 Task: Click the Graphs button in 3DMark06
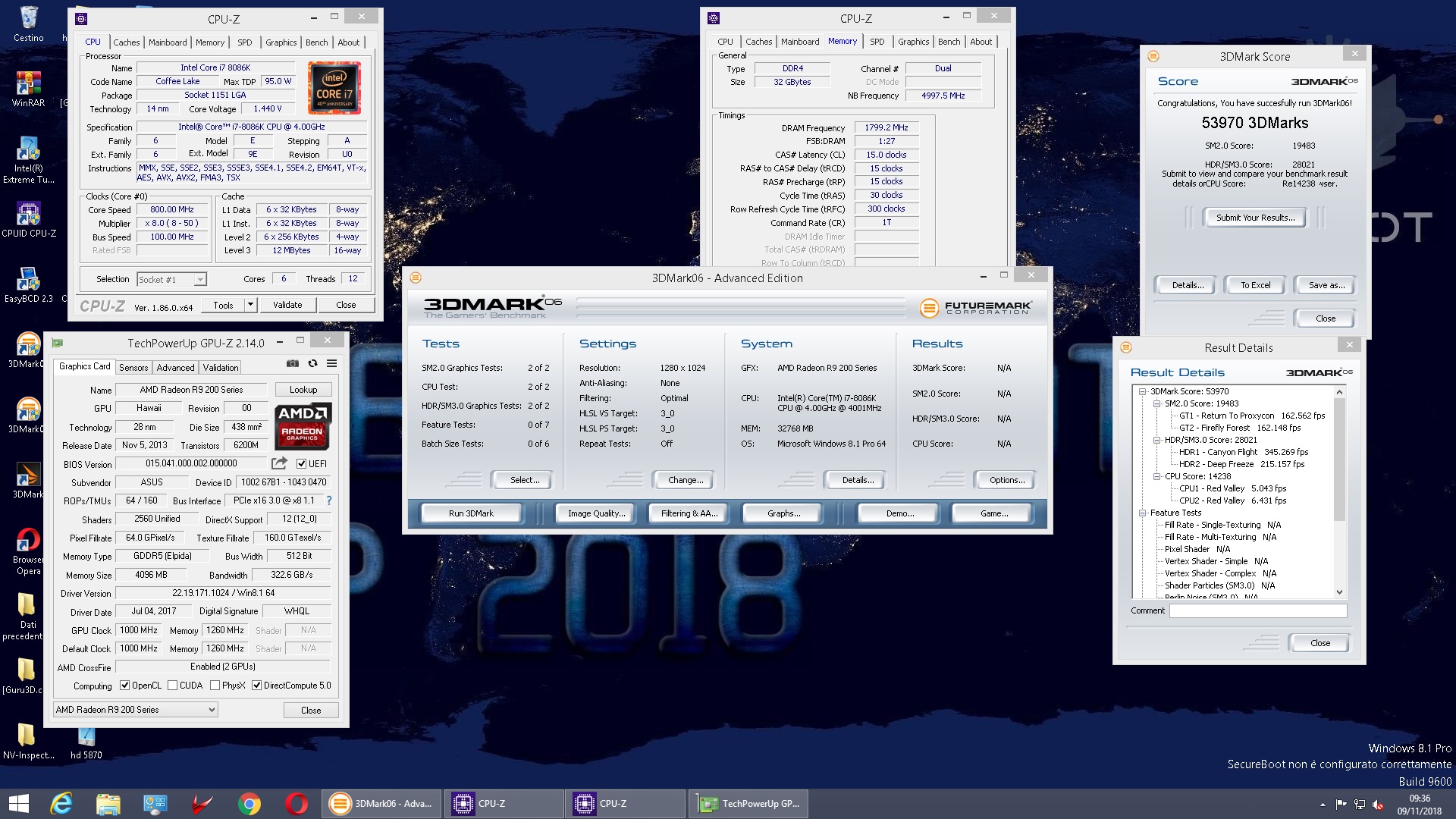pyautogui.click(x=783, y=513)
